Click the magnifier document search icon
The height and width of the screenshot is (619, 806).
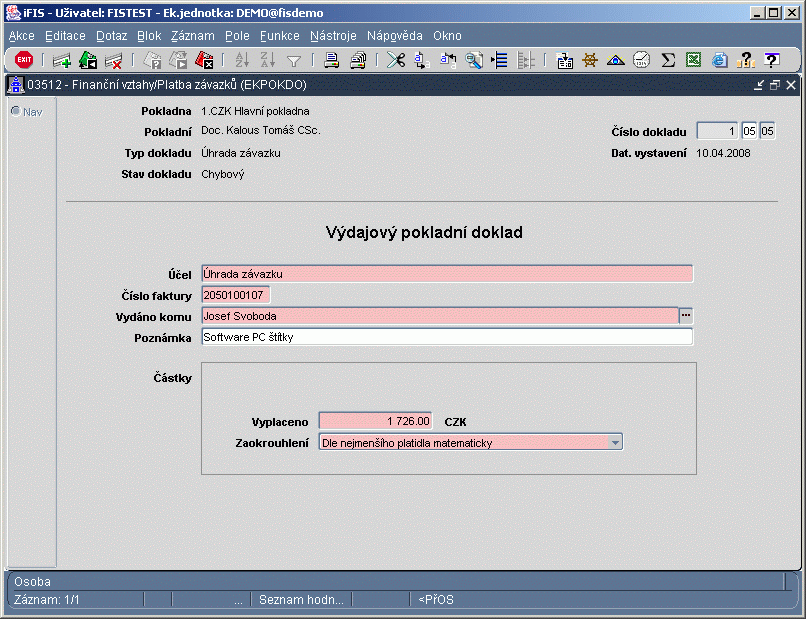coord(473,60)
